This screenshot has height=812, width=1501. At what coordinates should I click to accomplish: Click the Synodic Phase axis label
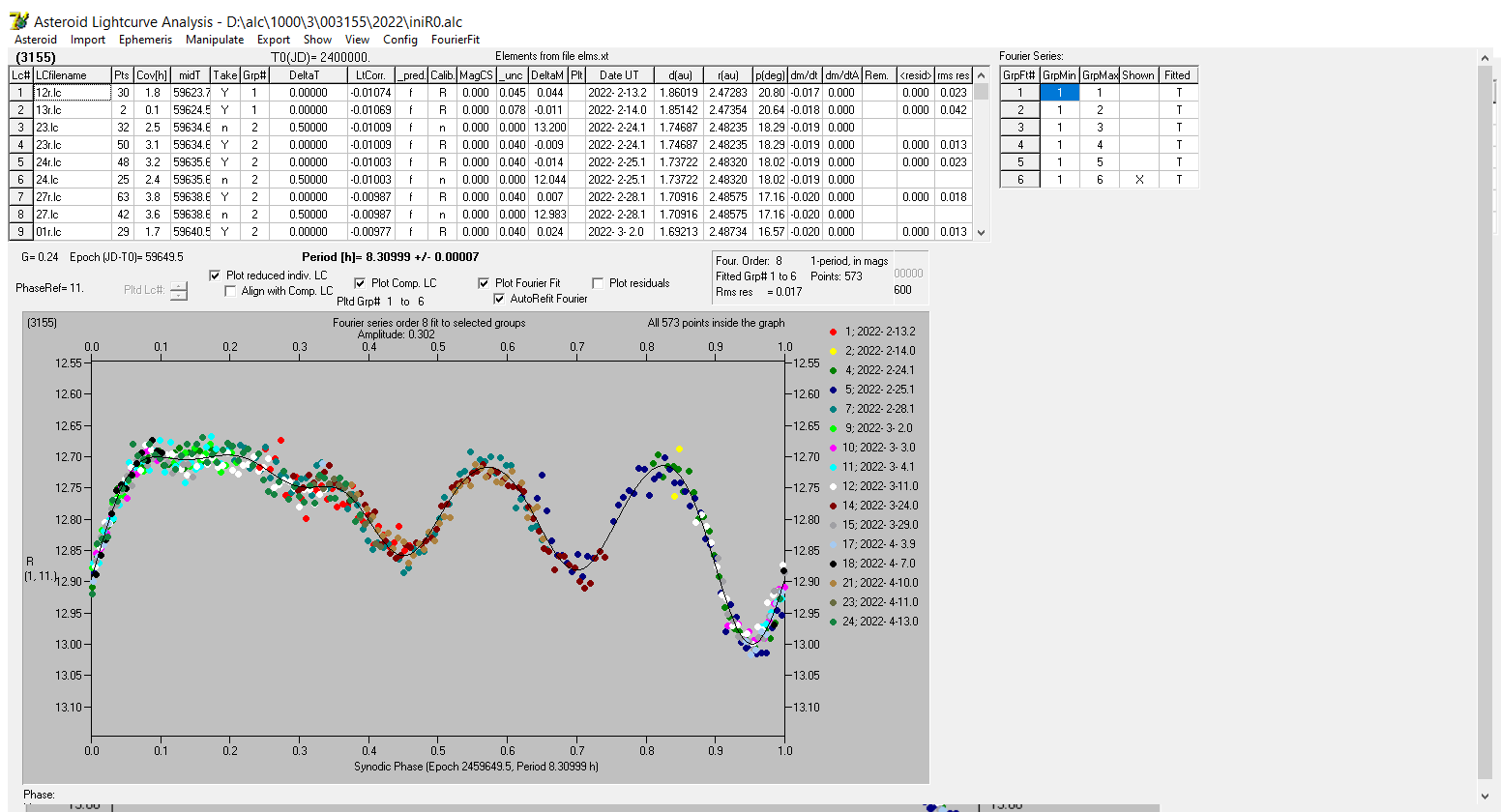476,767
